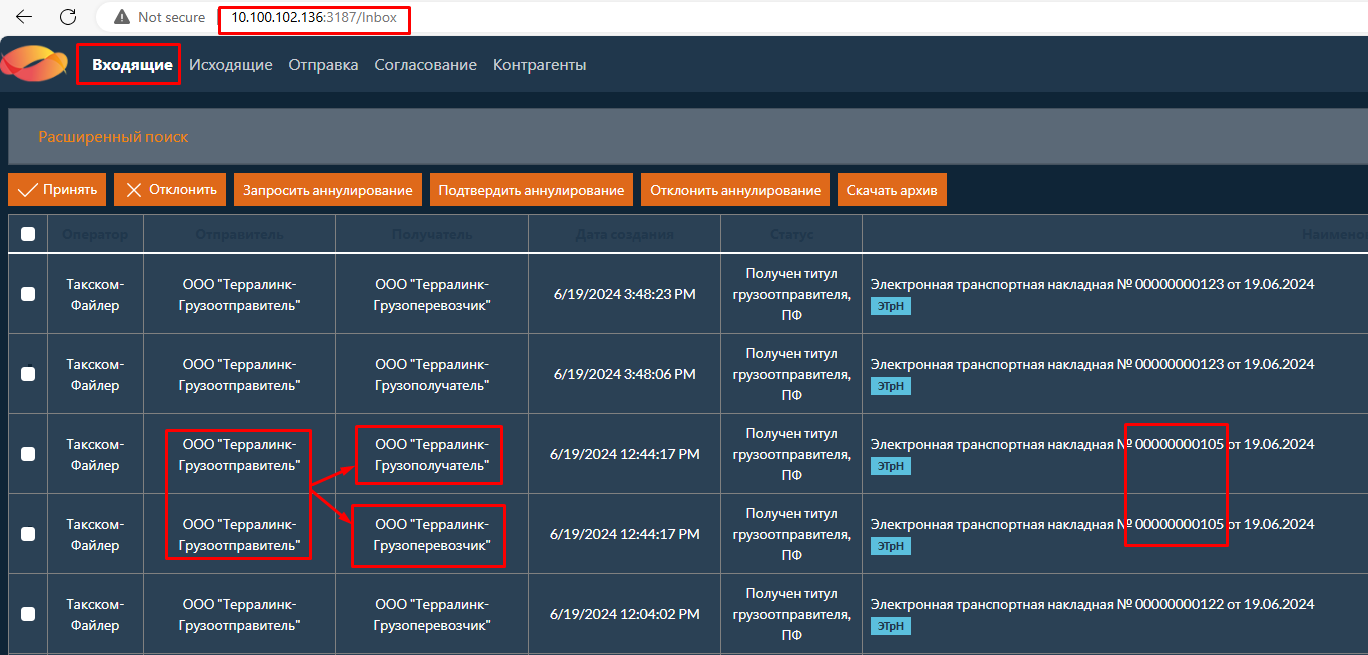Click ЭТрН tag in № 00000000122 row
Image resolution: width=1368 pixels, height=655 pixels.
pyautogui.click(x=891, y=626)
